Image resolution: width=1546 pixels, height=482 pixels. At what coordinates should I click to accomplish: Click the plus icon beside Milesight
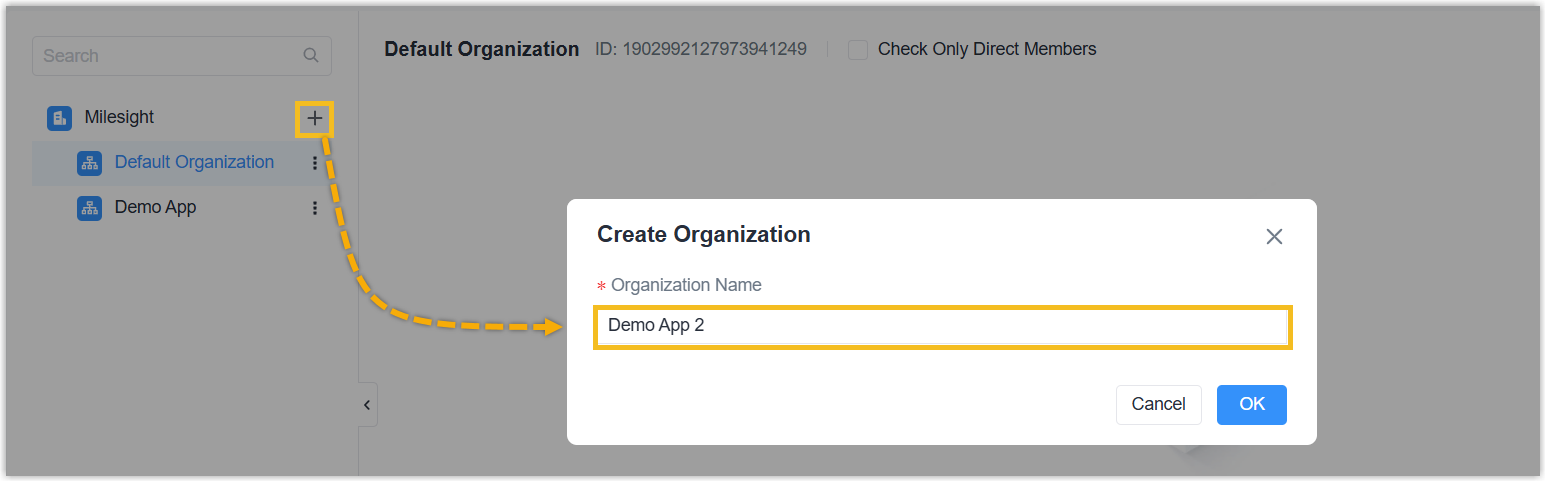315,119
